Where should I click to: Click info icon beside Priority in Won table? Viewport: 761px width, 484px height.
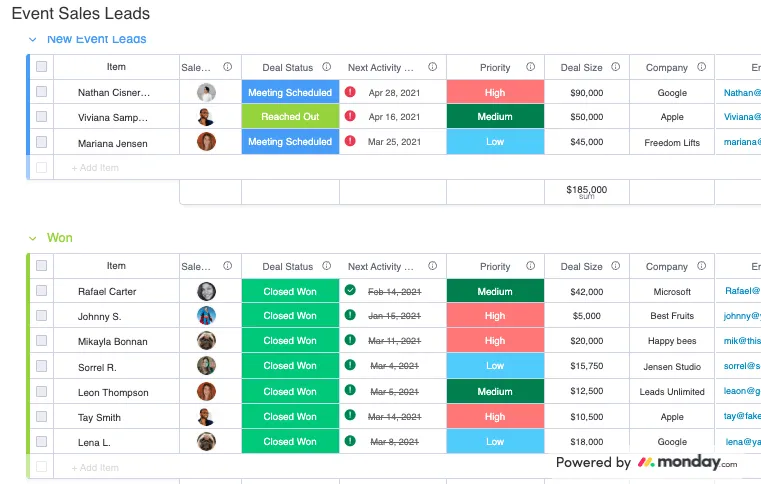tap(530, 266)
